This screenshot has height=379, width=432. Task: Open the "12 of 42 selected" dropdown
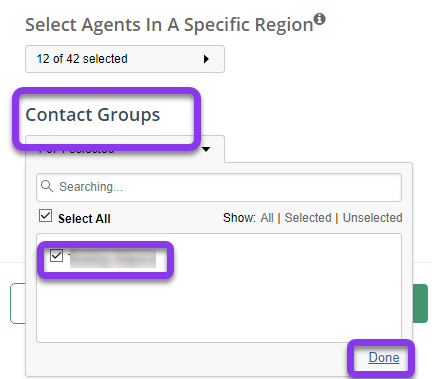(x=125, y=59)
